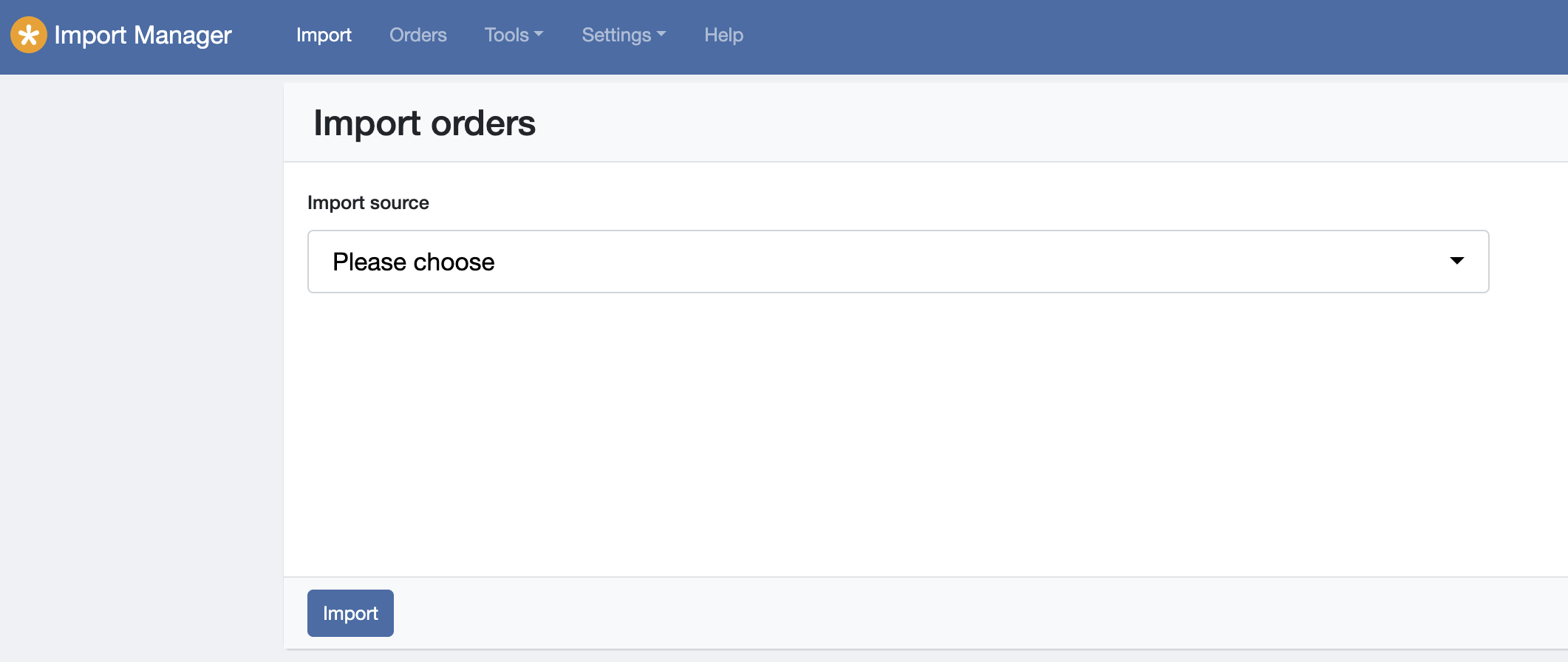Click the Import orders heading
This screenshot has width=1568, height=662.
(424, 123)
